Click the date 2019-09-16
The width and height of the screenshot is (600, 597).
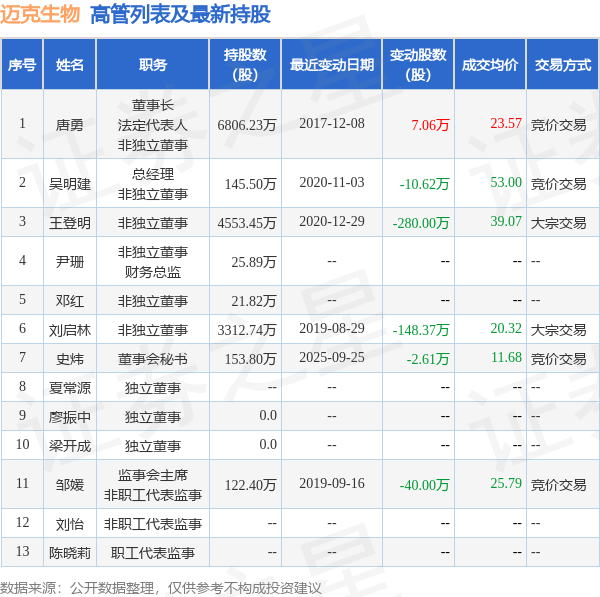click(332, 484)
